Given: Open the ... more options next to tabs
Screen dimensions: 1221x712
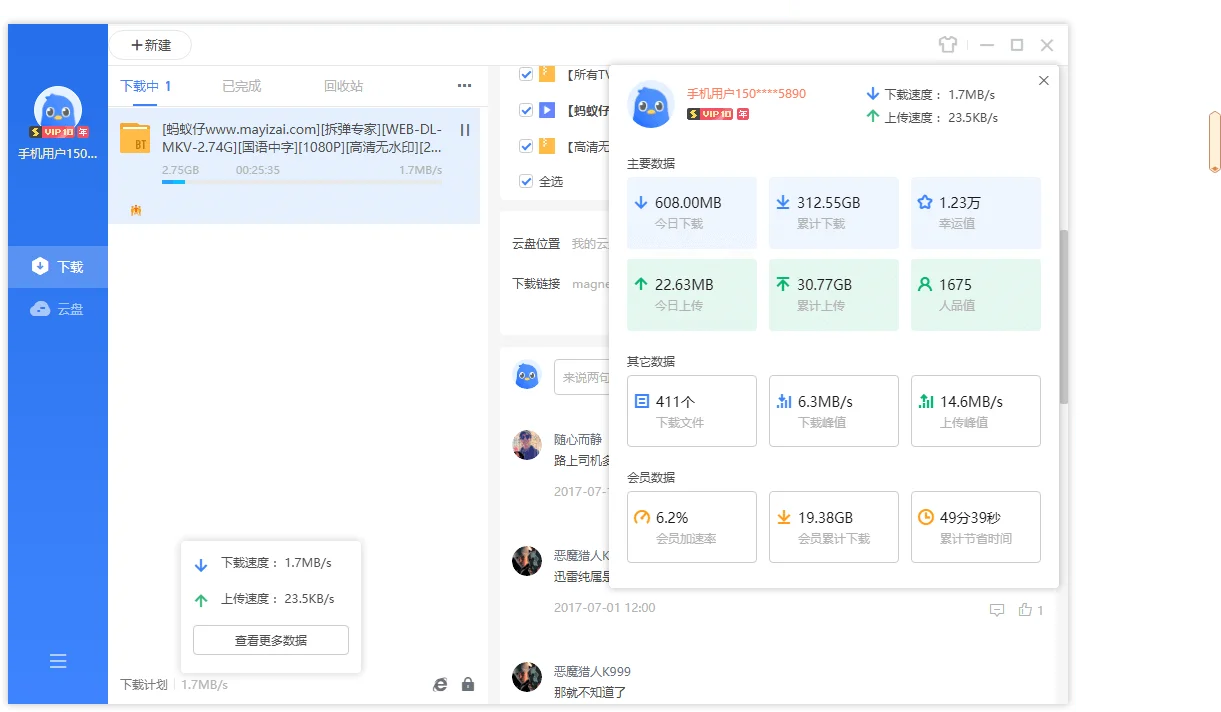Looking at the screenshot, I should [463, 86].
